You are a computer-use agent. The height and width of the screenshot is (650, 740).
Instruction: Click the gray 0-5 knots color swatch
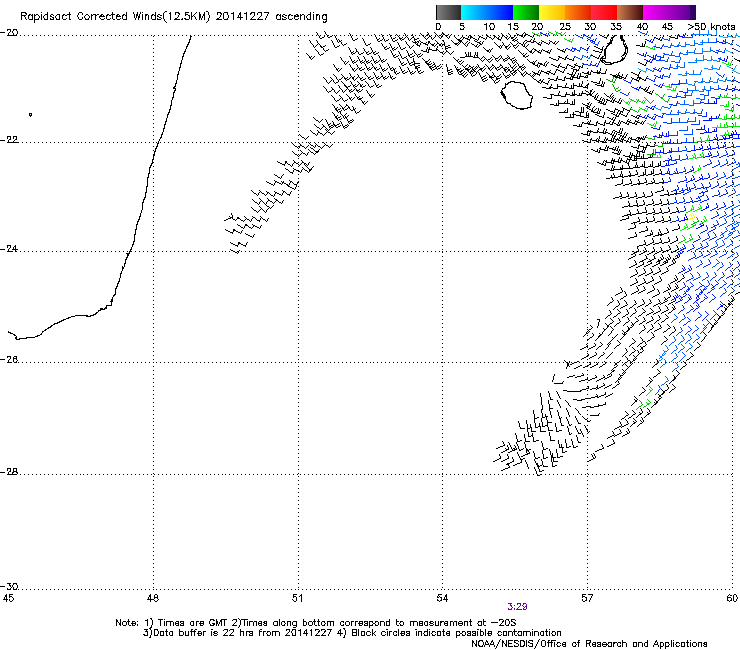point(448,12)
